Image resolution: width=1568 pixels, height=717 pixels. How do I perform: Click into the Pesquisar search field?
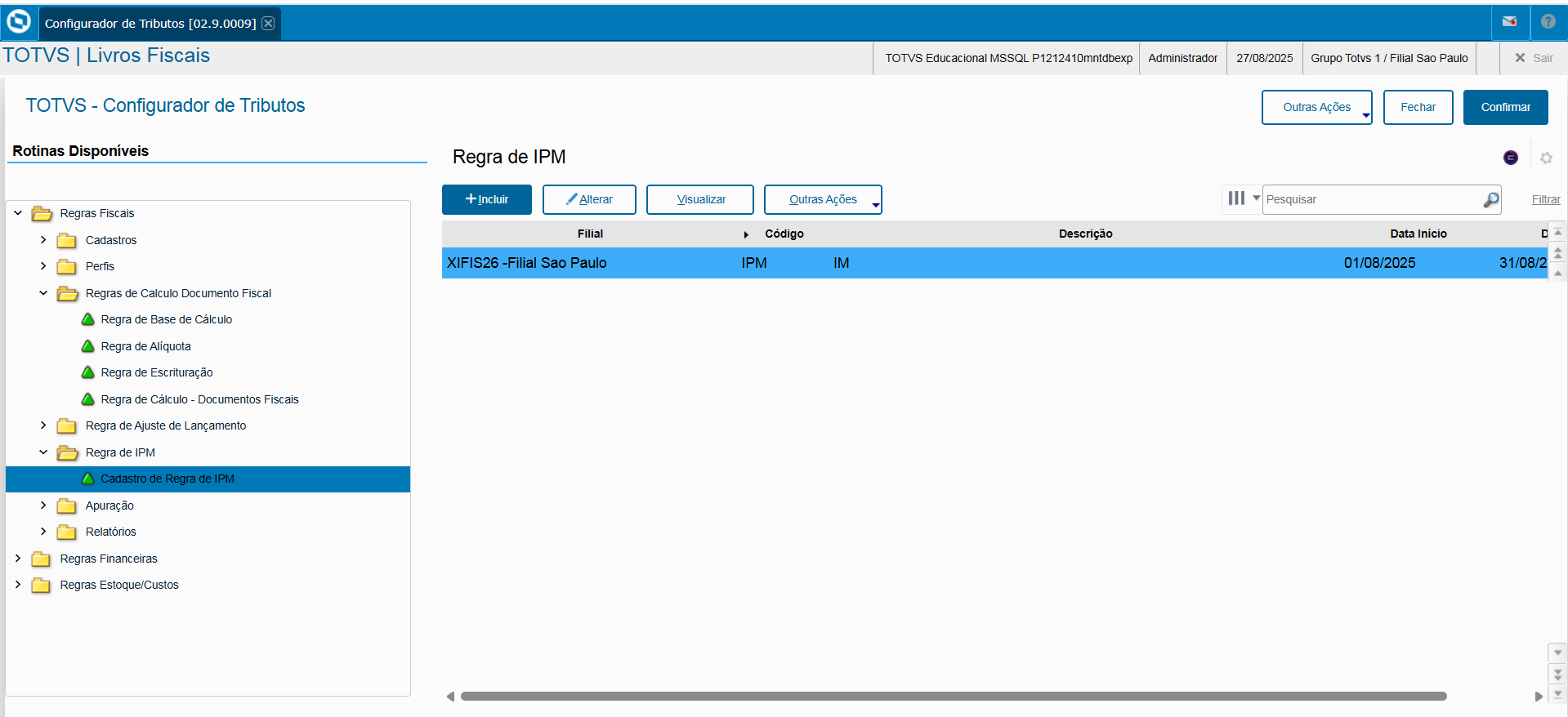(x=1373, y=199)
